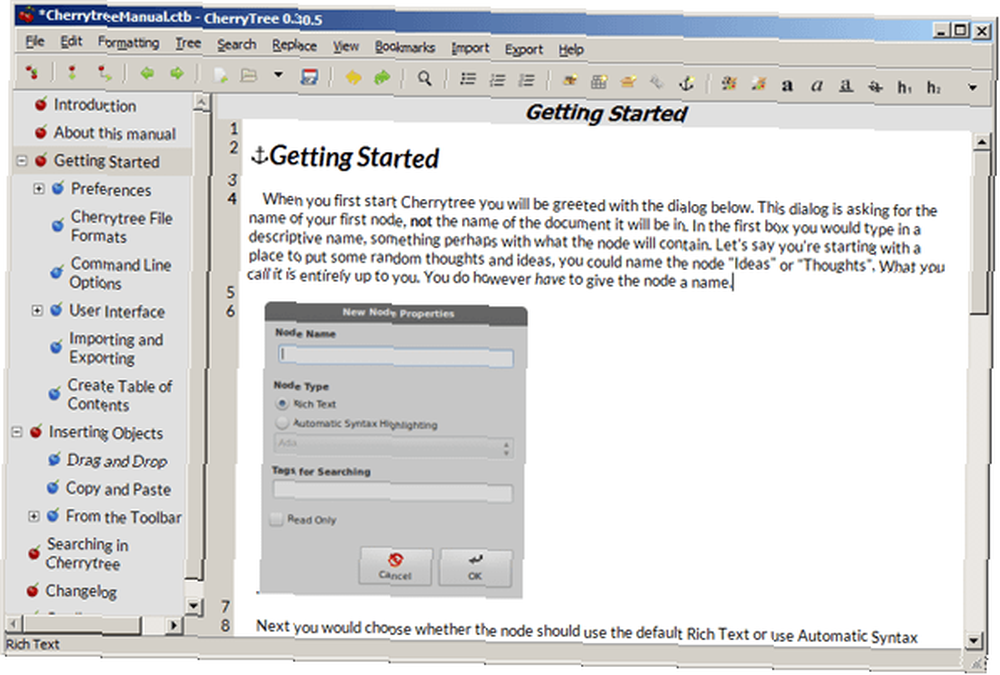
Task: Open the File menu
Action: (x=34, y=41)
